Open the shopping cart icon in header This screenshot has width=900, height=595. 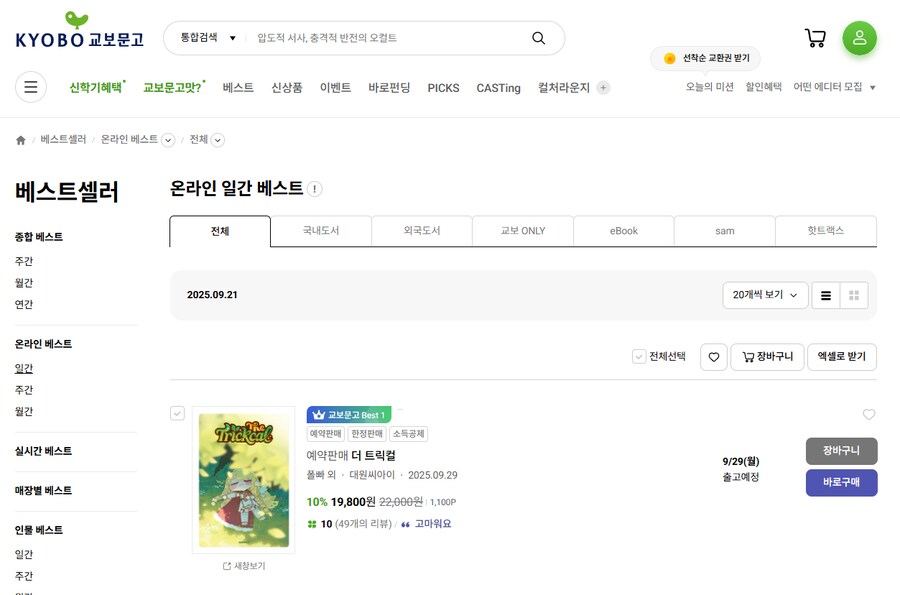[815, 38]
